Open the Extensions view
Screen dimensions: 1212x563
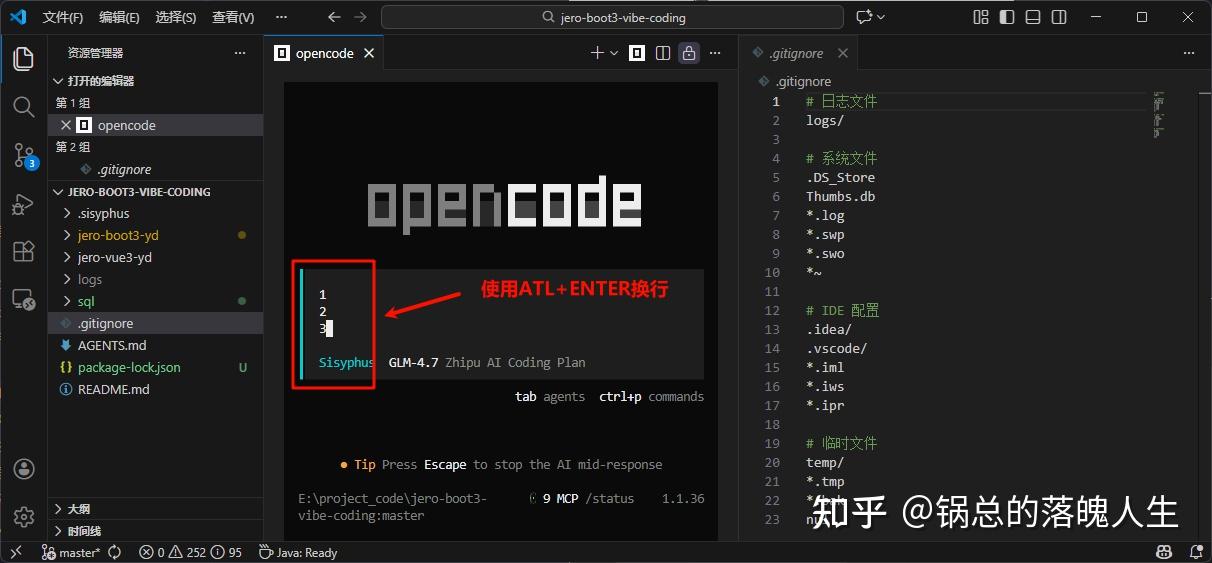coord(23,252)
